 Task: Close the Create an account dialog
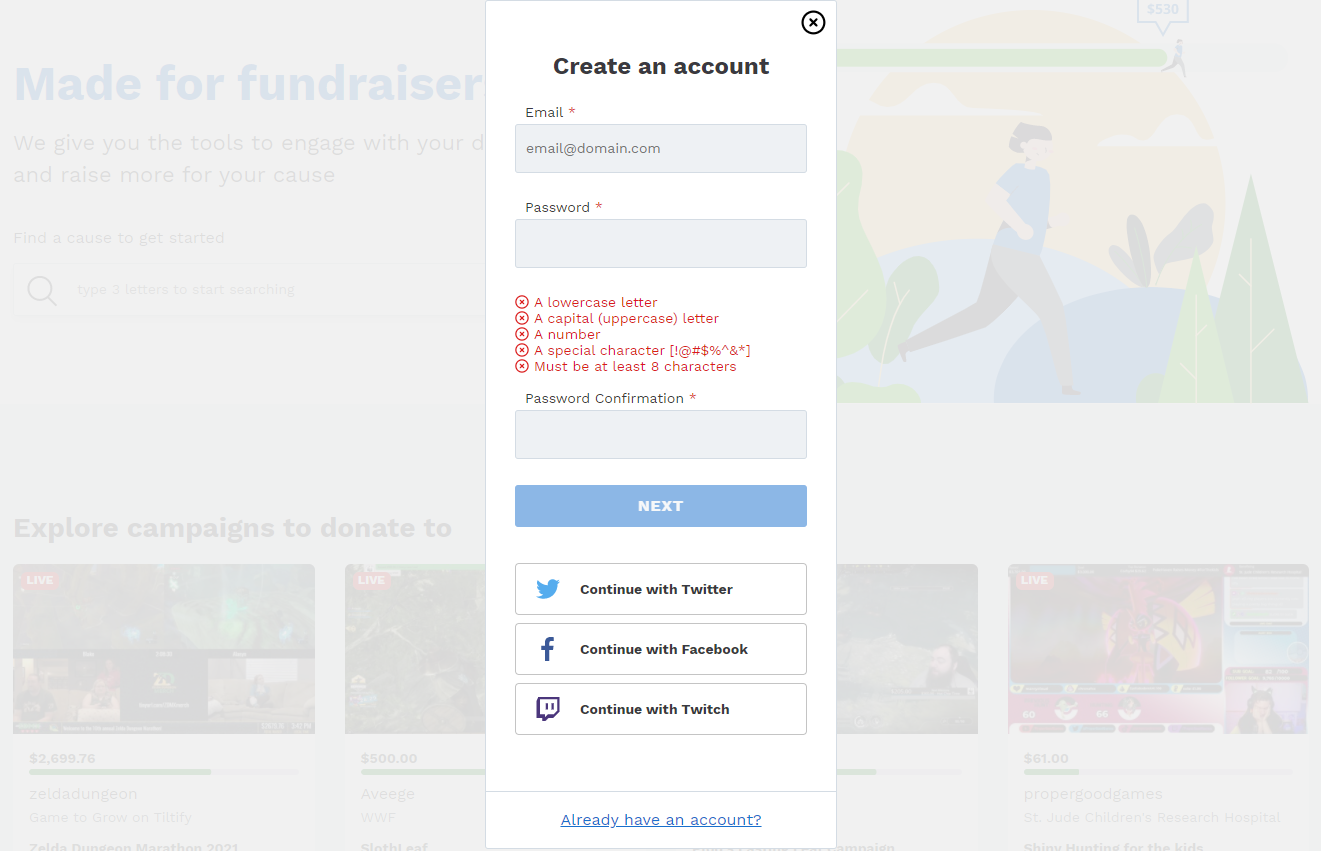click(x=813, y=22)
